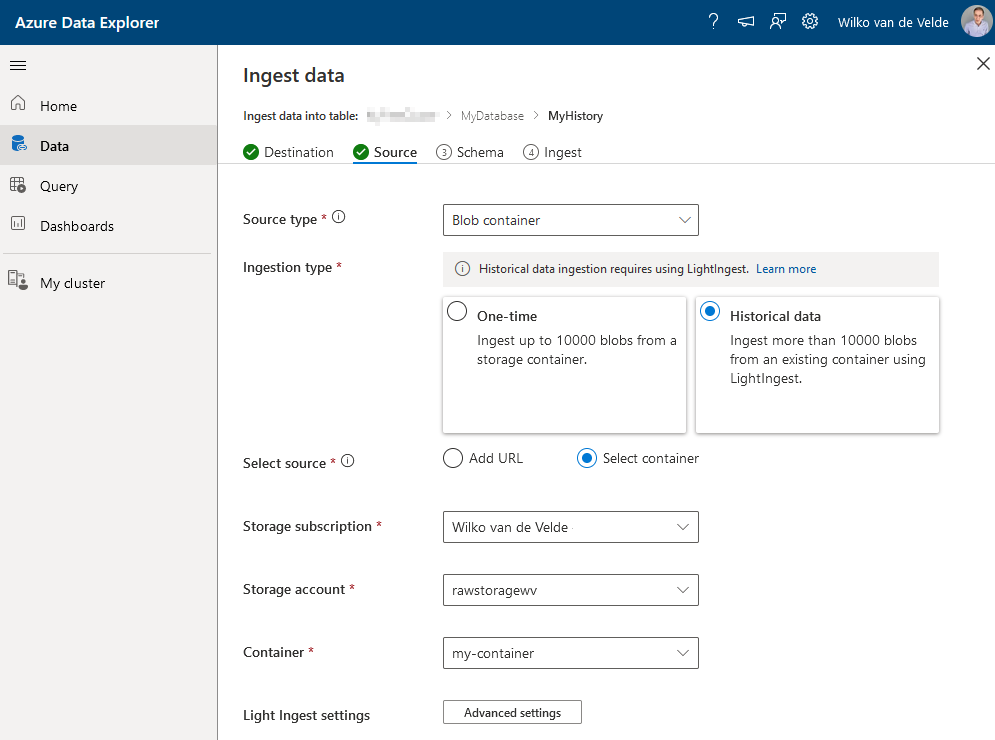The height and width of the screenshot is (740, 995).
Task: Open the feedback megaphone icon
Action: click(745, 22)
